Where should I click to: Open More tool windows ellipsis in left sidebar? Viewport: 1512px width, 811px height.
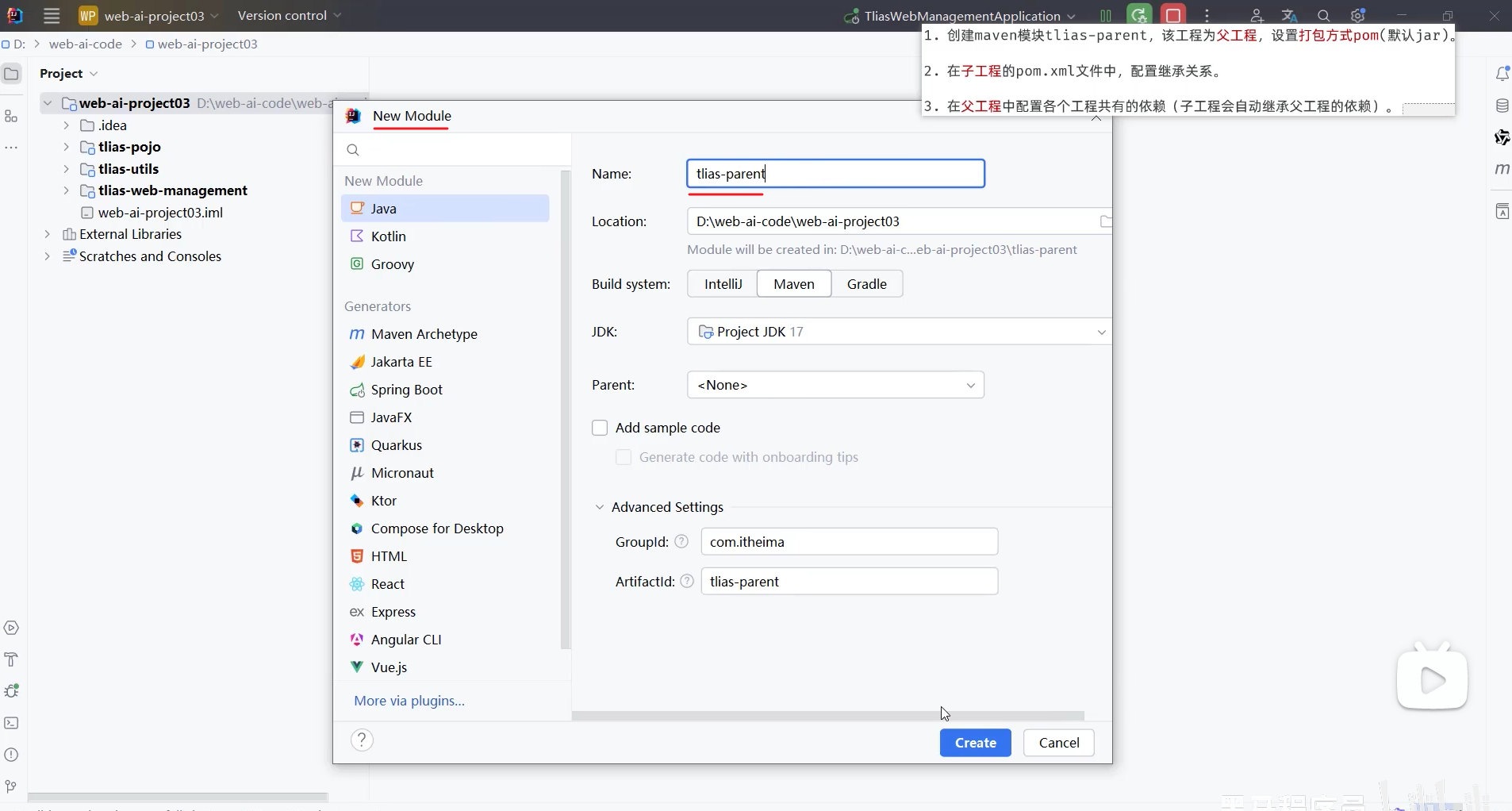(11, 148)
